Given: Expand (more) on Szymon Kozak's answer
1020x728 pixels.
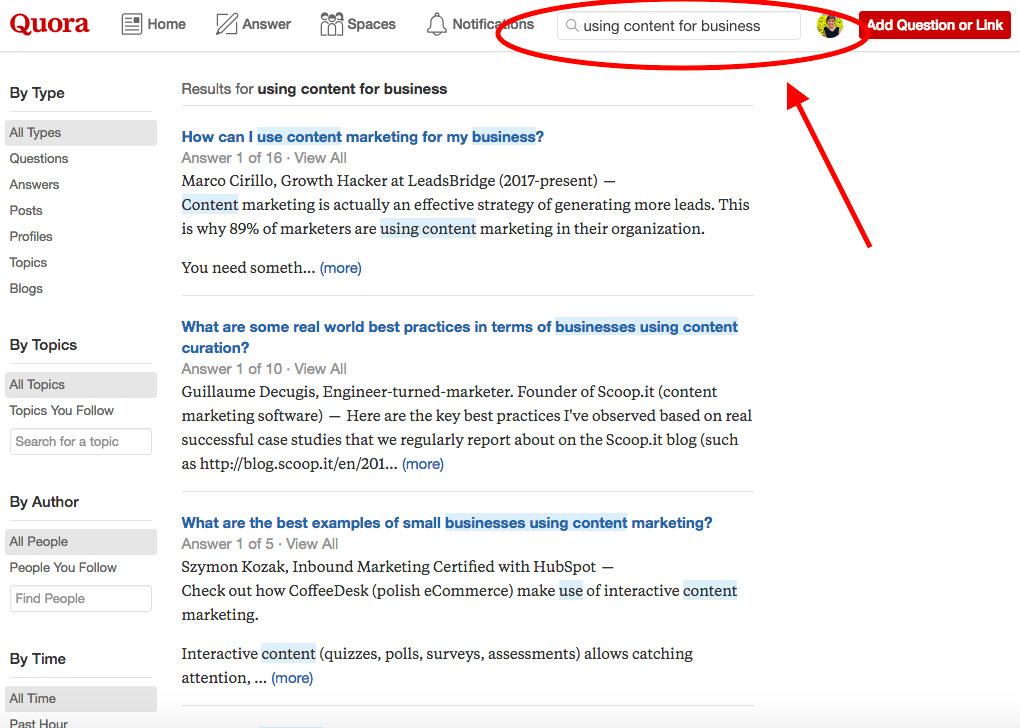Looking at the screenshot, I should 292,678.
